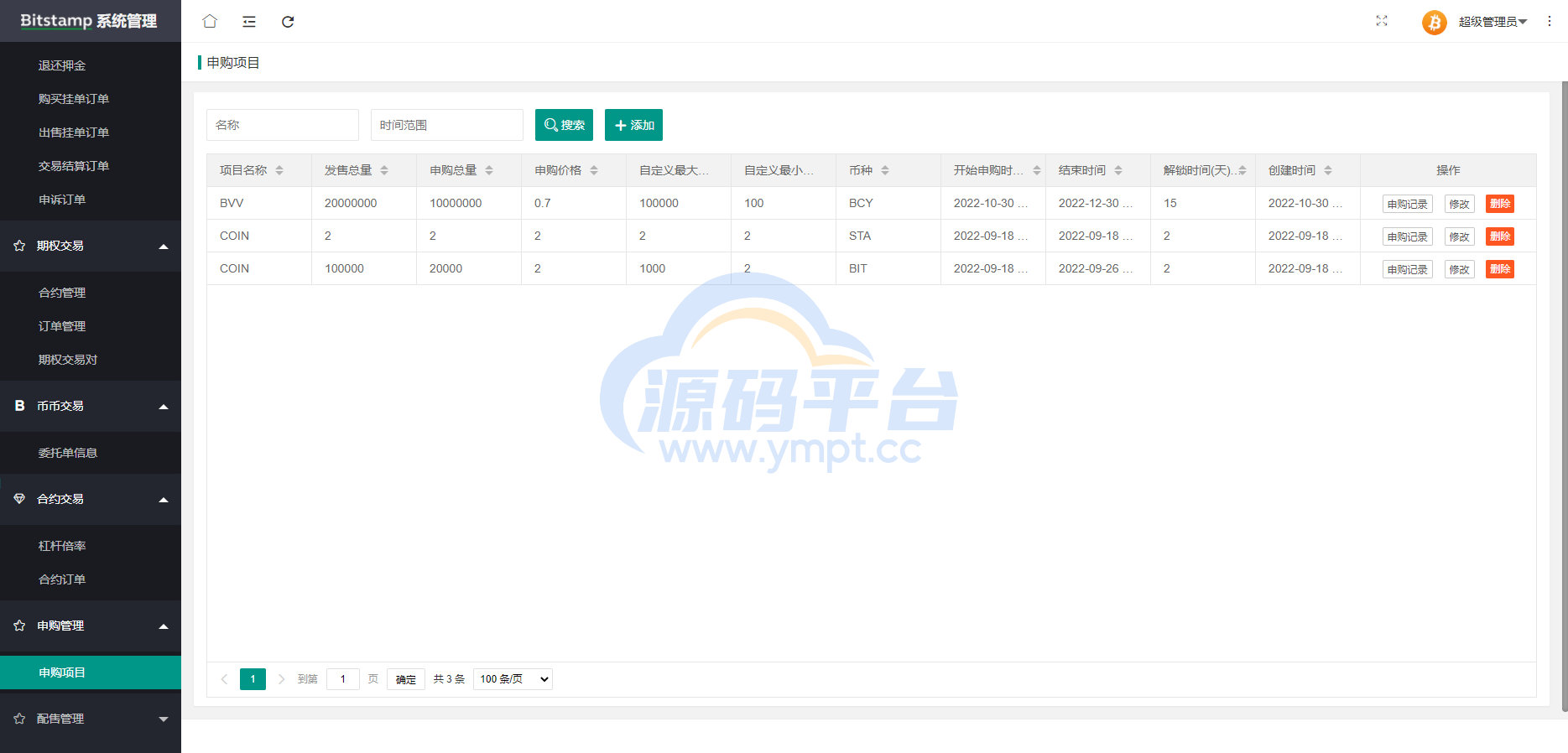Click 删除 for the BVV row

coord(1500,204)
